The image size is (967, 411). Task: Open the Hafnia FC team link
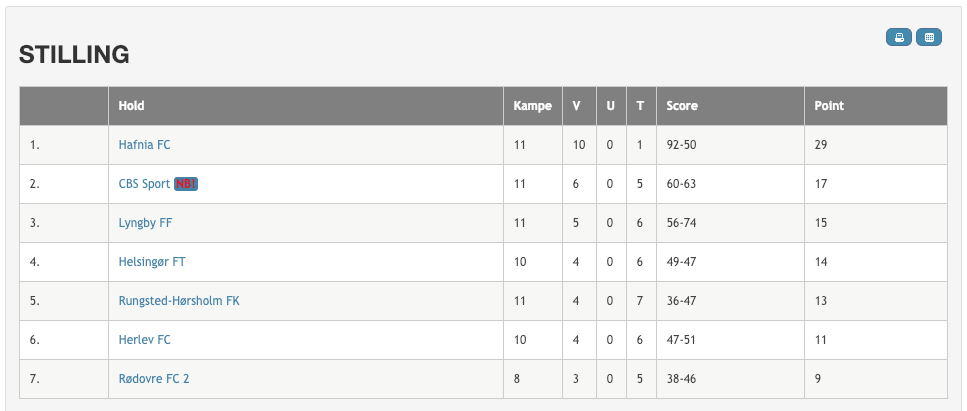point(144,145)
